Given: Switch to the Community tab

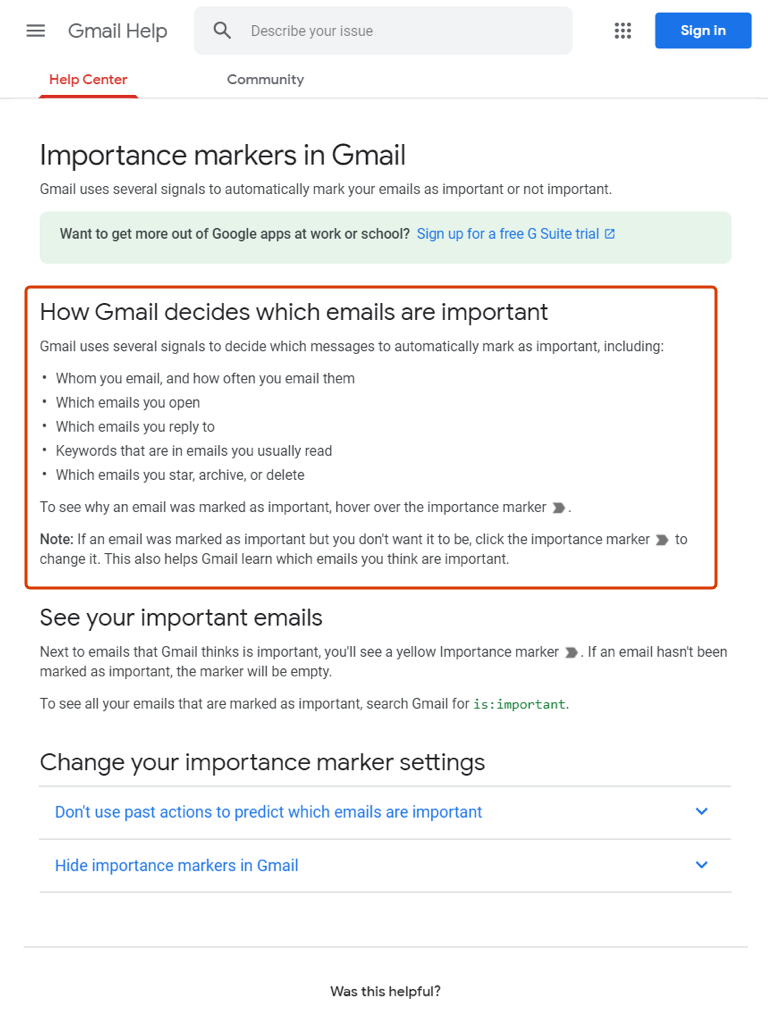Looking at the screenshot, I should pyautogui.click(x=265, y=79).
